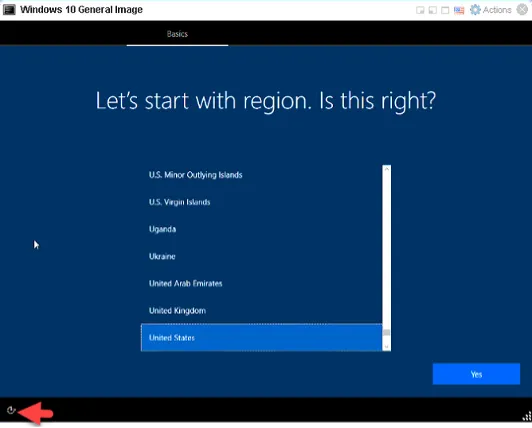Close the console with the round X
The height and width of the screenshot is (428, 532).
[522, 10]
